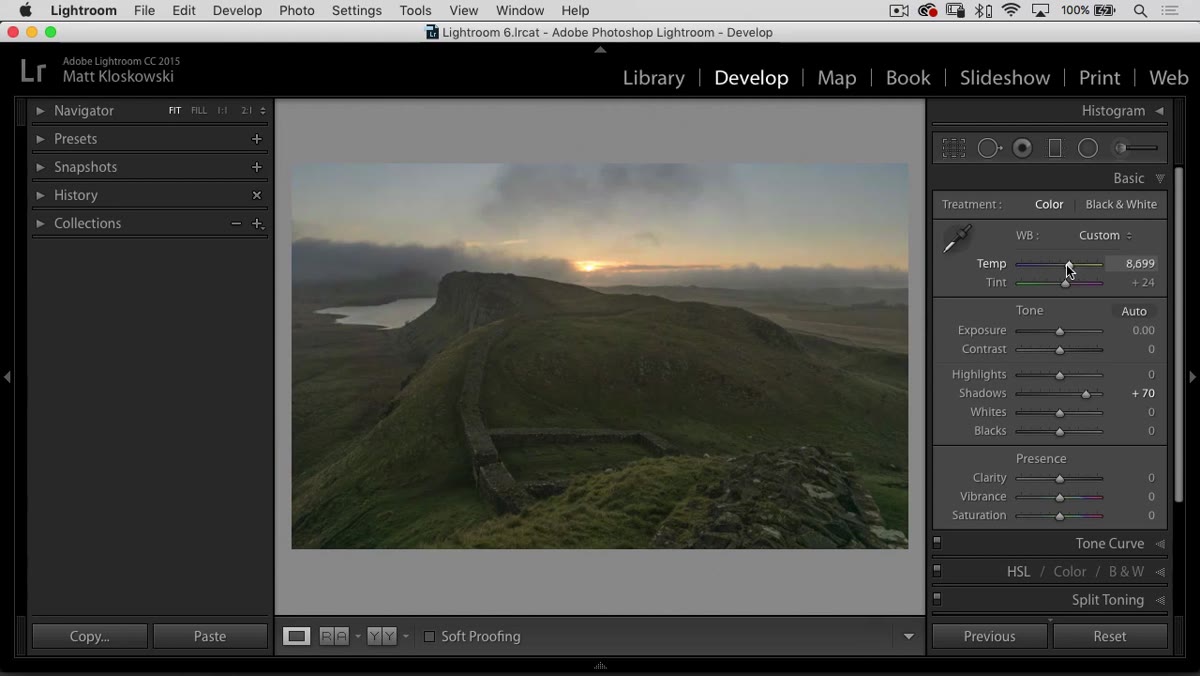
Task: Click the Bluetooth icon in menu bar
Action: pos(983,11)
